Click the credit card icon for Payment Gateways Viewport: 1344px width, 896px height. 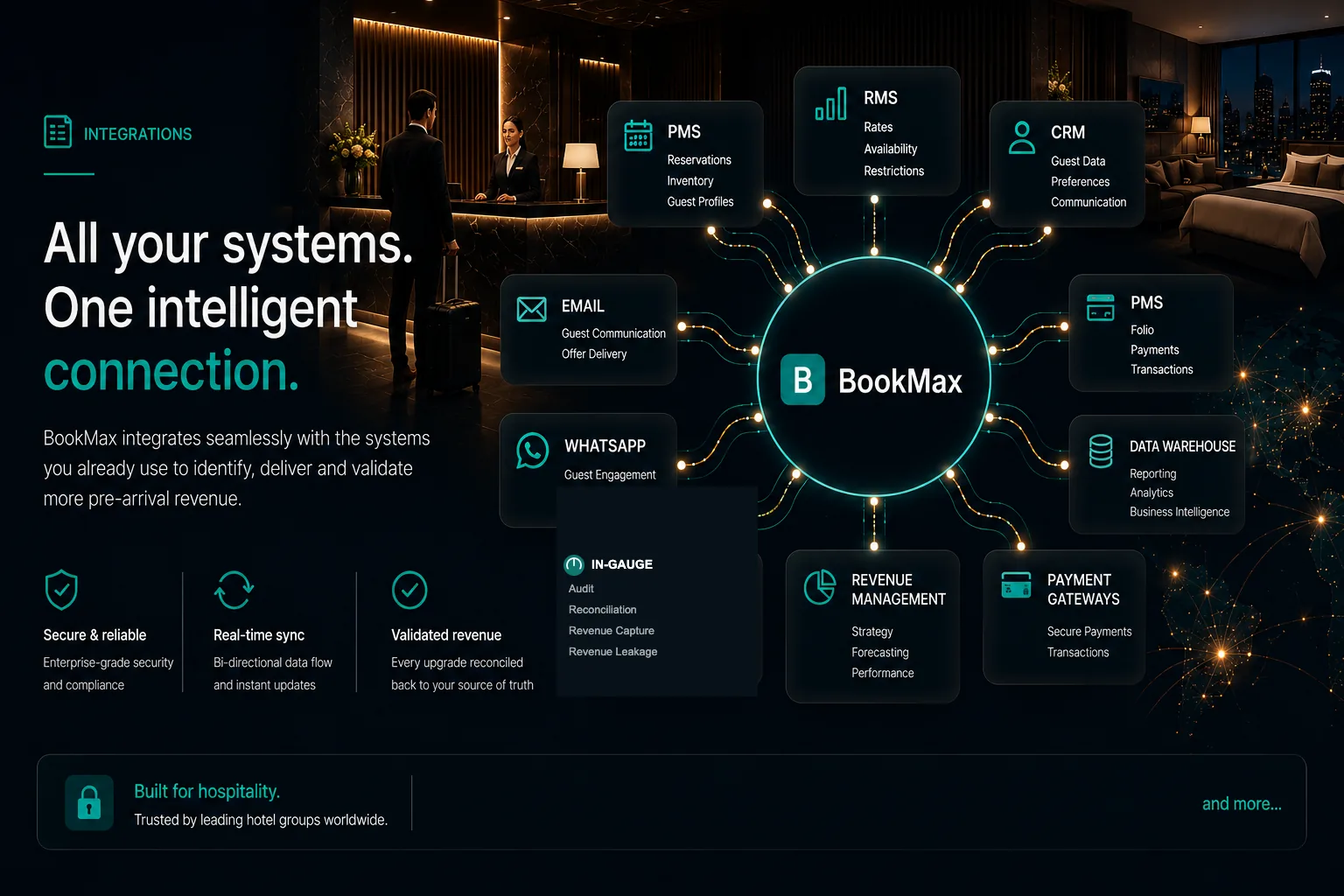pos(1016,584)
